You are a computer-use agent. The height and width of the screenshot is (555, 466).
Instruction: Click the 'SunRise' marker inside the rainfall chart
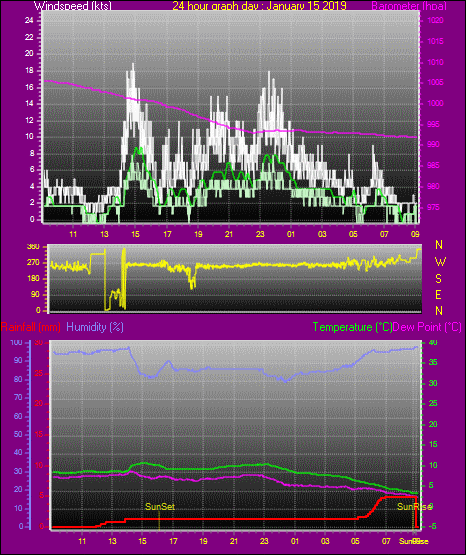click(x=414, y=507)
